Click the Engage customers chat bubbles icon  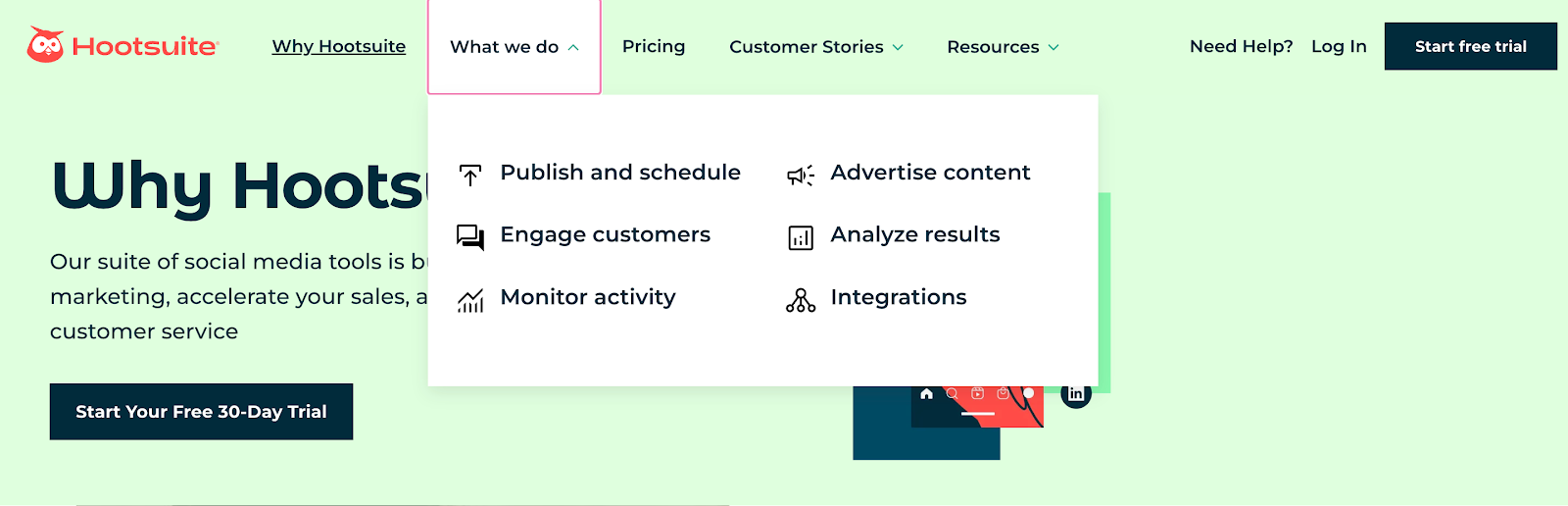tap(470, 237)
